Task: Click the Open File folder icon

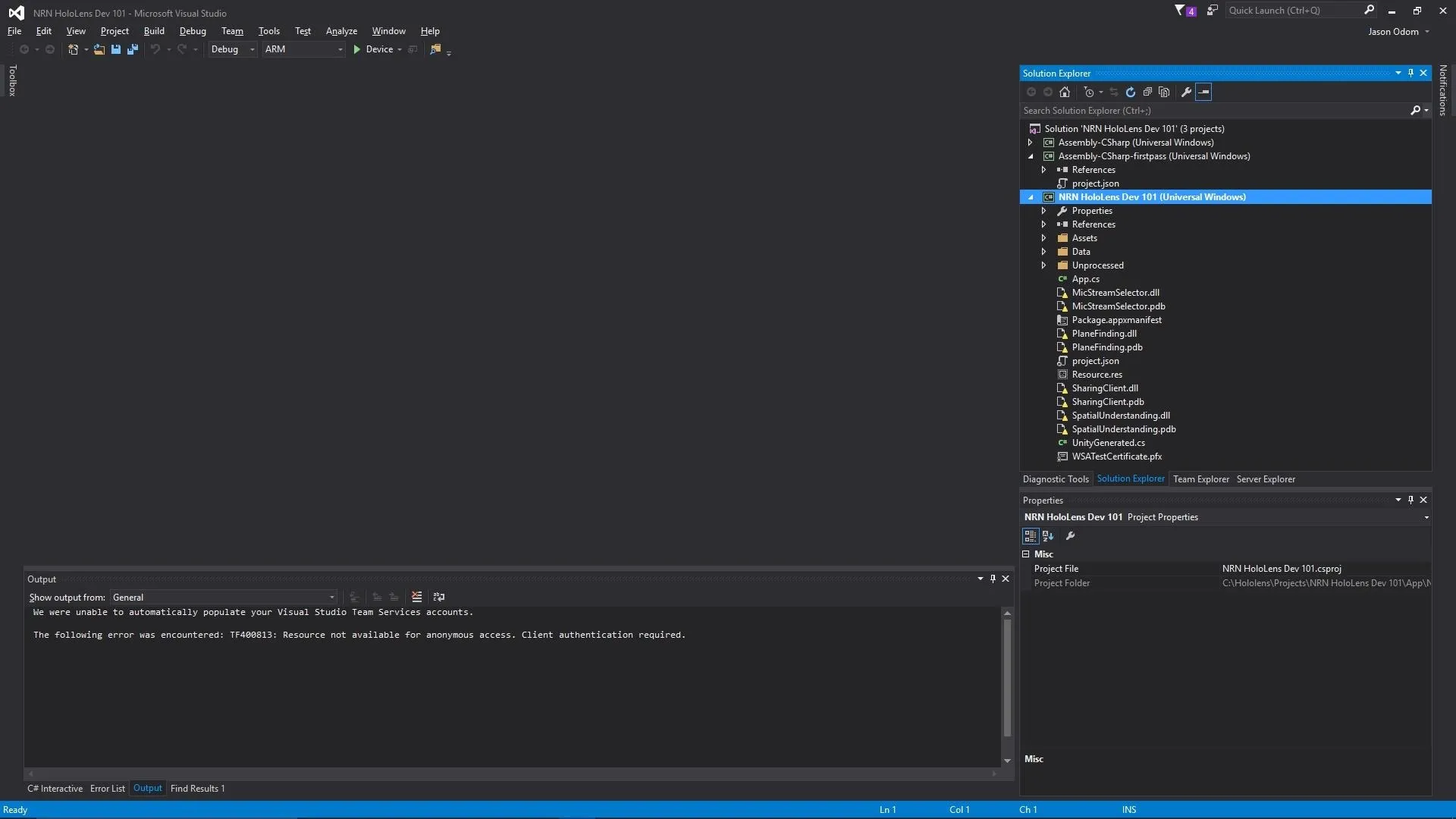Action: tap(99, 49)
